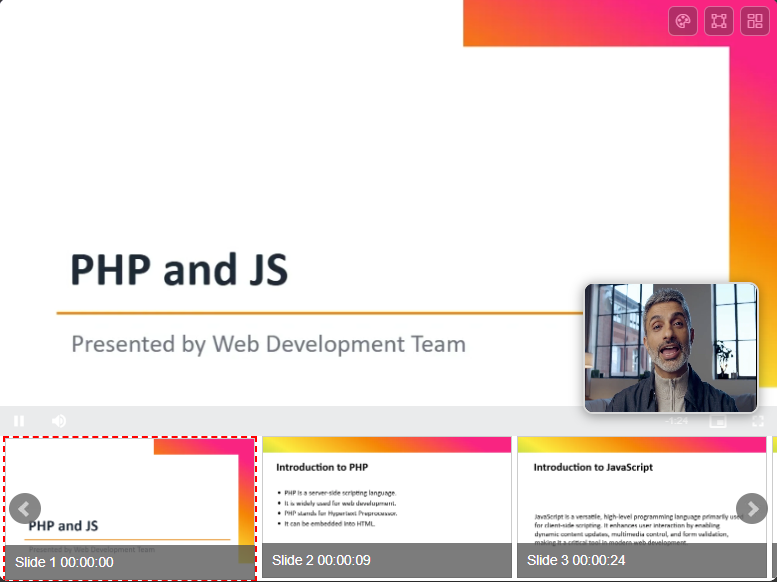Click the Slide 1 00:00:00 caption
The image size is (777, 582).
coord(64,562)
